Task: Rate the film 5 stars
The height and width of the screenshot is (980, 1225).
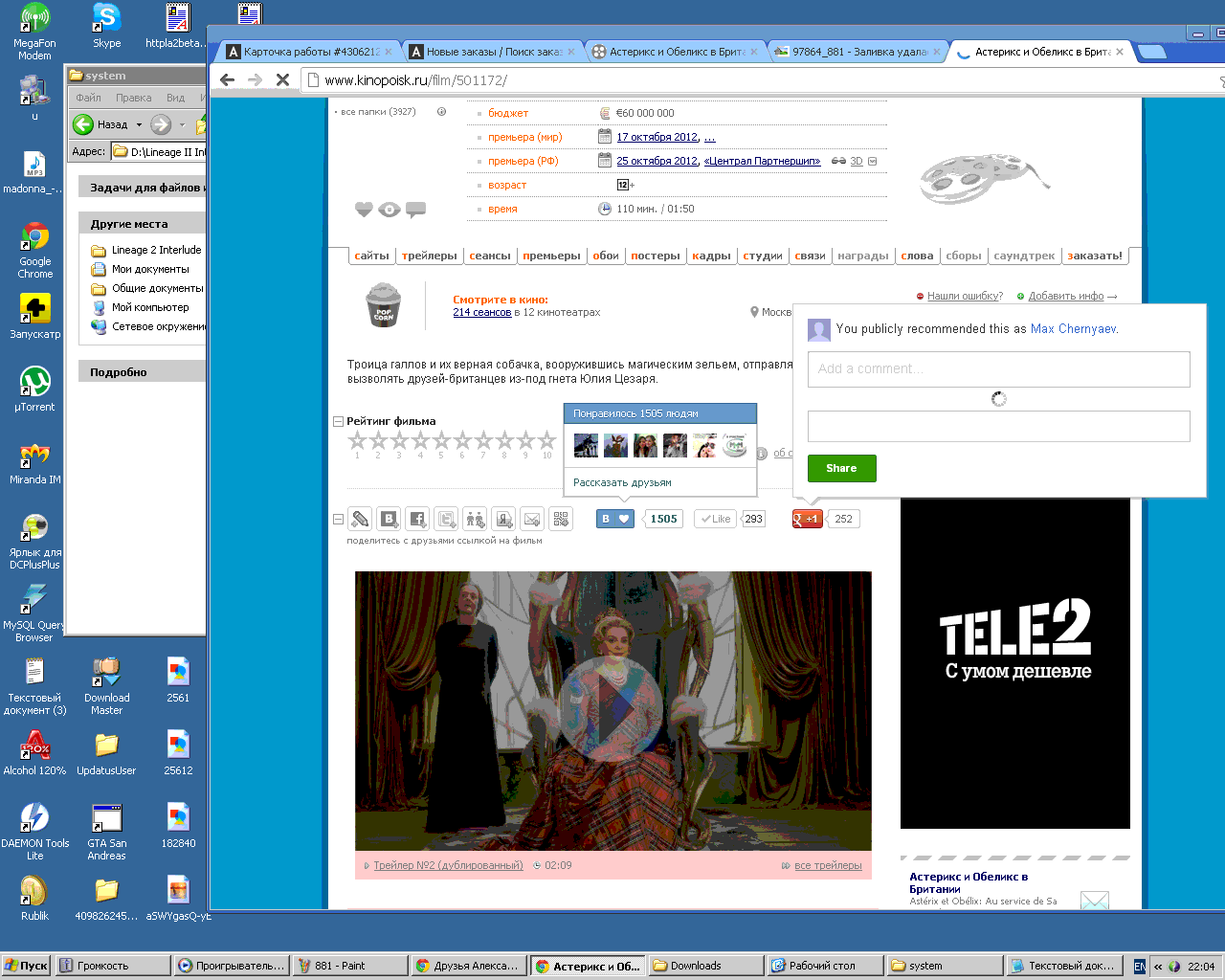Action: click(x=442, y=440)
